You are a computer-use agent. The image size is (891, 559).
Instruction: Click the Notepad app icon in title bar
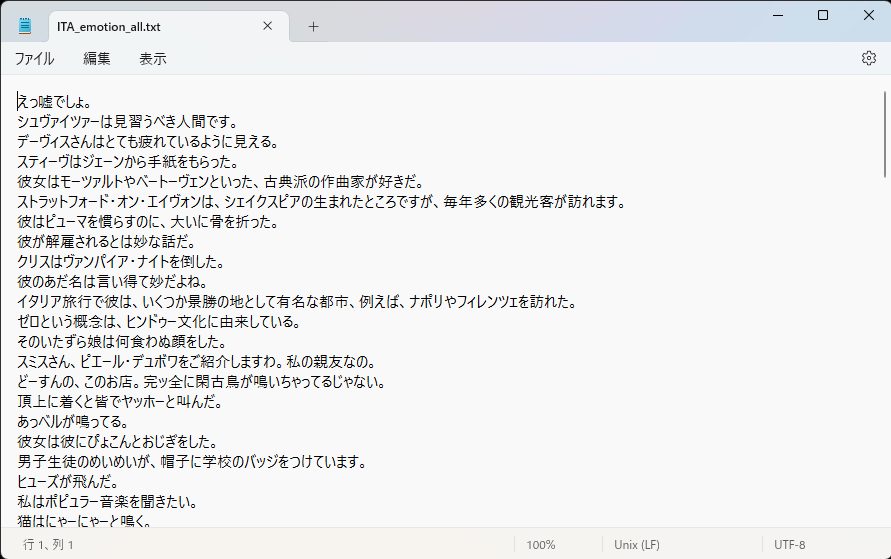[25, 26]
